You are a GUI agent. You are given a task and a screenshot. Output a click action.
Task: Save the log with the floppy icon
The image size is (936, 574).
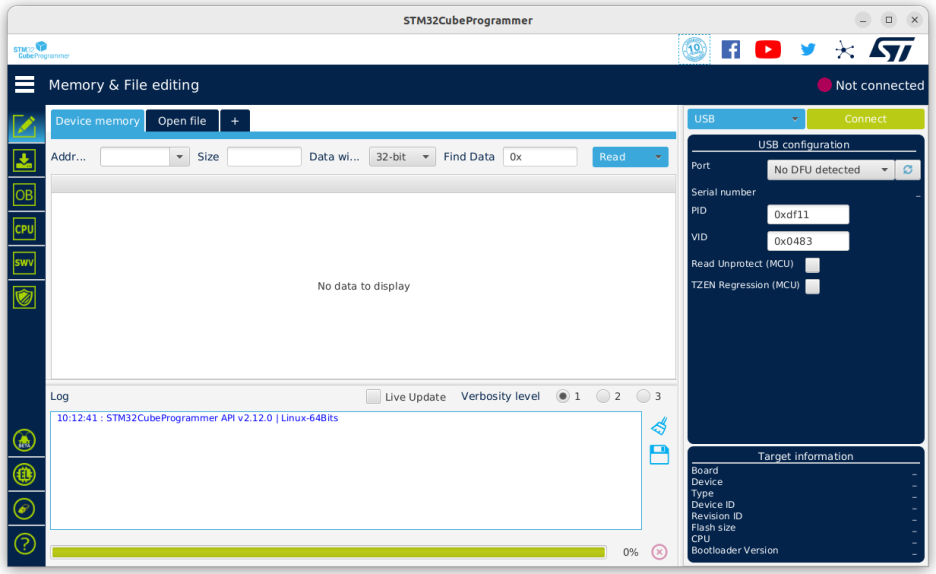(x=659, y=455)
